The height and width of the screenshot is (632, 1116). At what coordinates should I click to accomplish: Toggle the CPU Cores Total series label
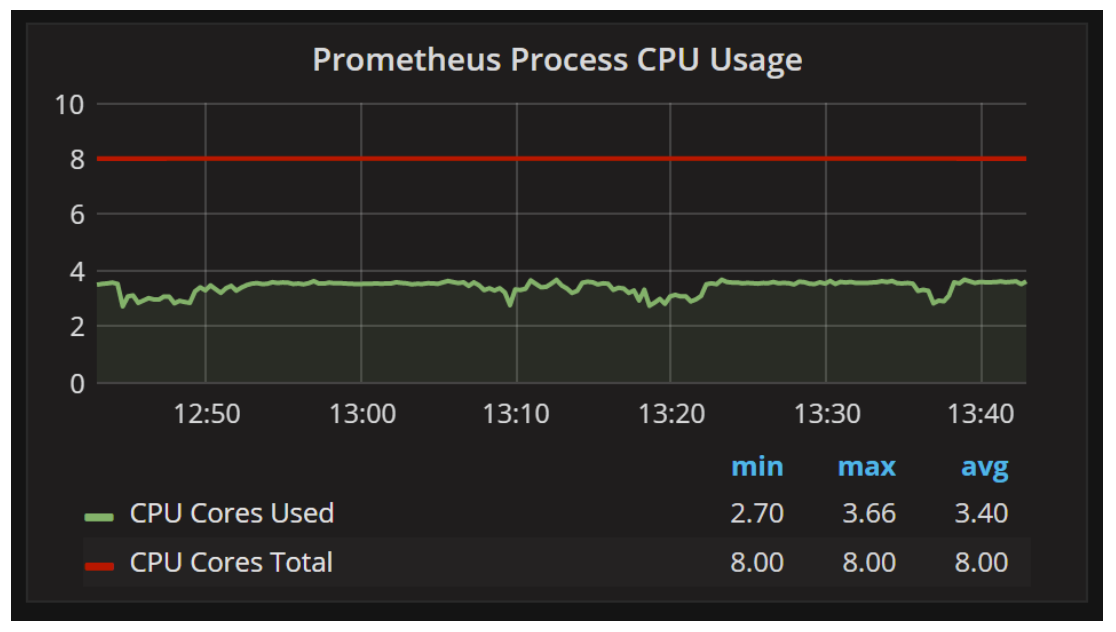[230, 563]
